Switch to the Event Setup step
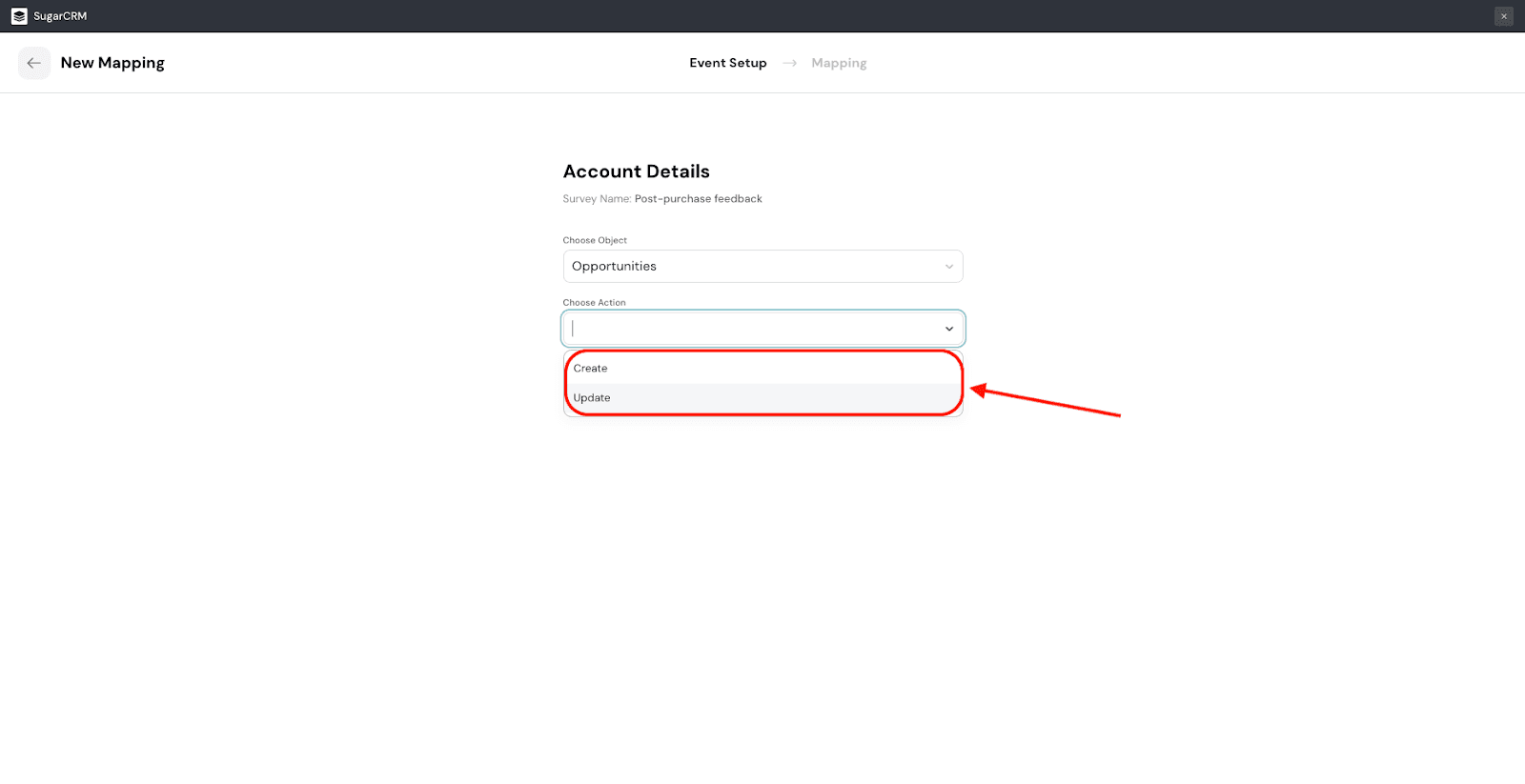1525x784 pixels. point(727,63)
